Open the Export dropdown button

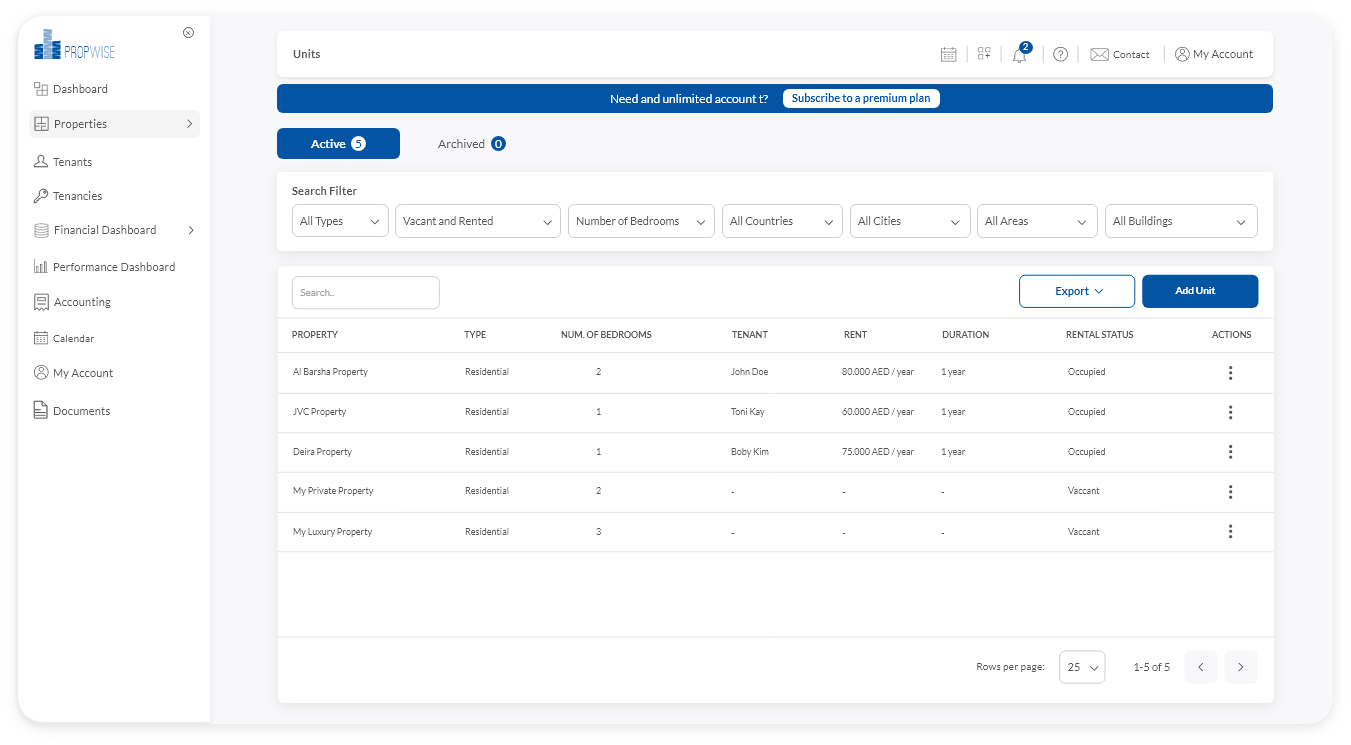(1076, 291)
